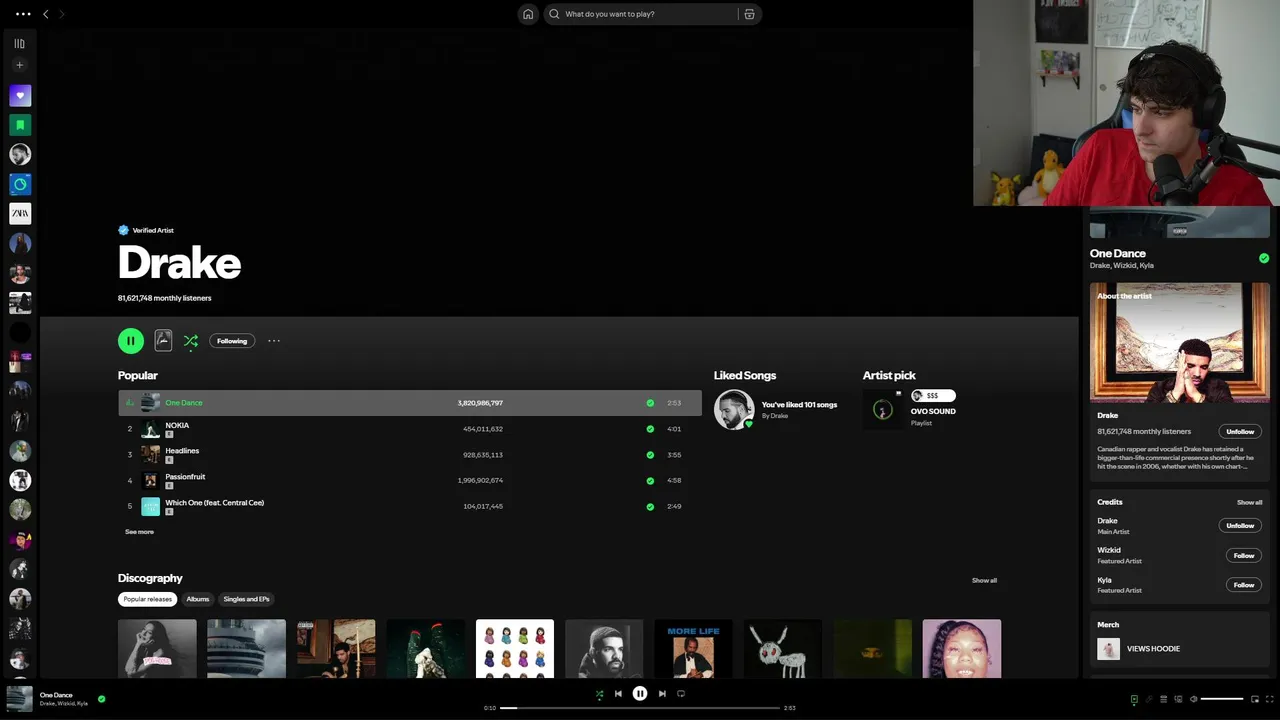
Task: Mute with the volume speaker icon
Action: [x=1194, y=699]
